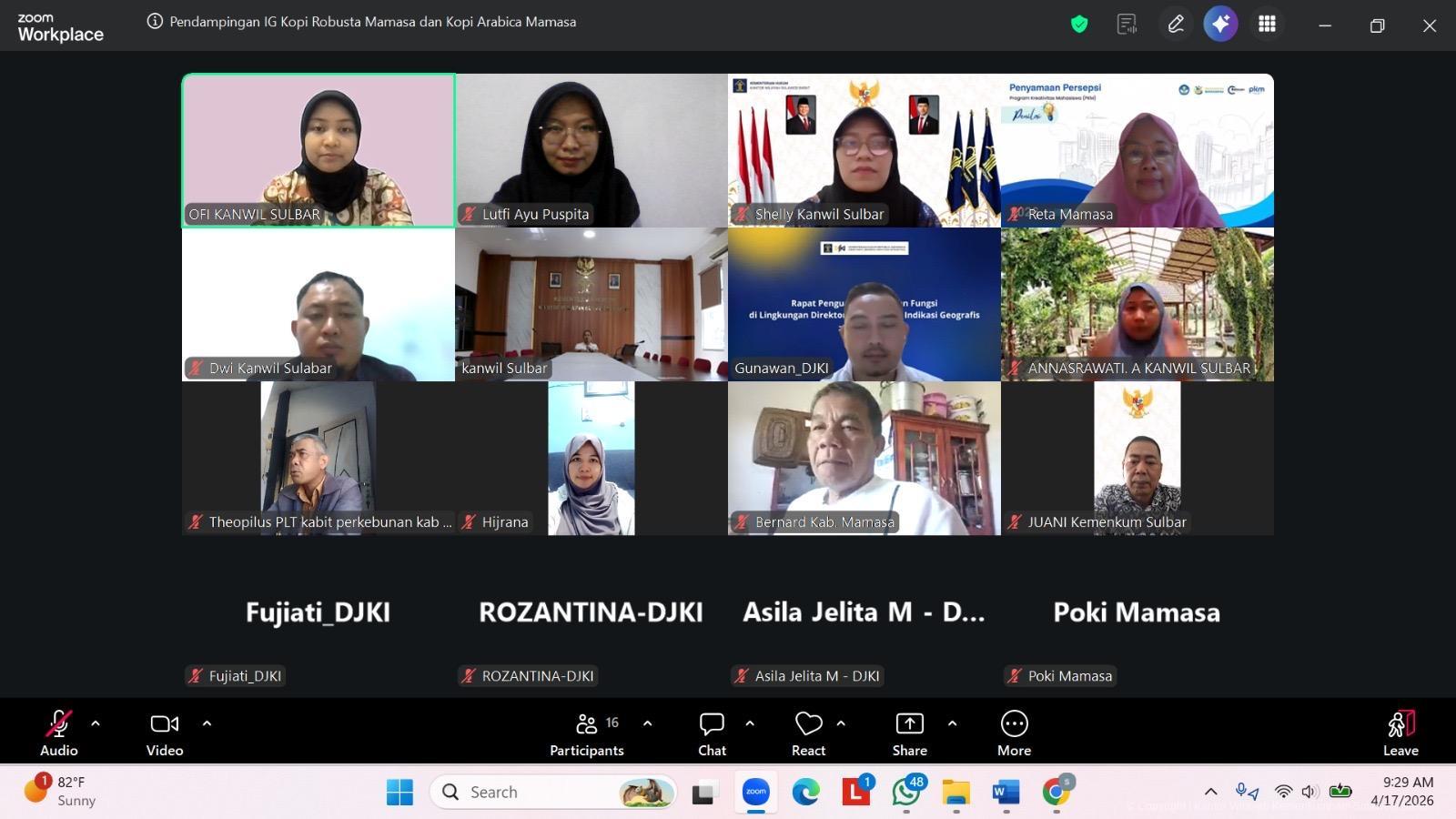Open WhatsApp from the taskbar
Screen dimensions: 1456x819
click(905, 793)
